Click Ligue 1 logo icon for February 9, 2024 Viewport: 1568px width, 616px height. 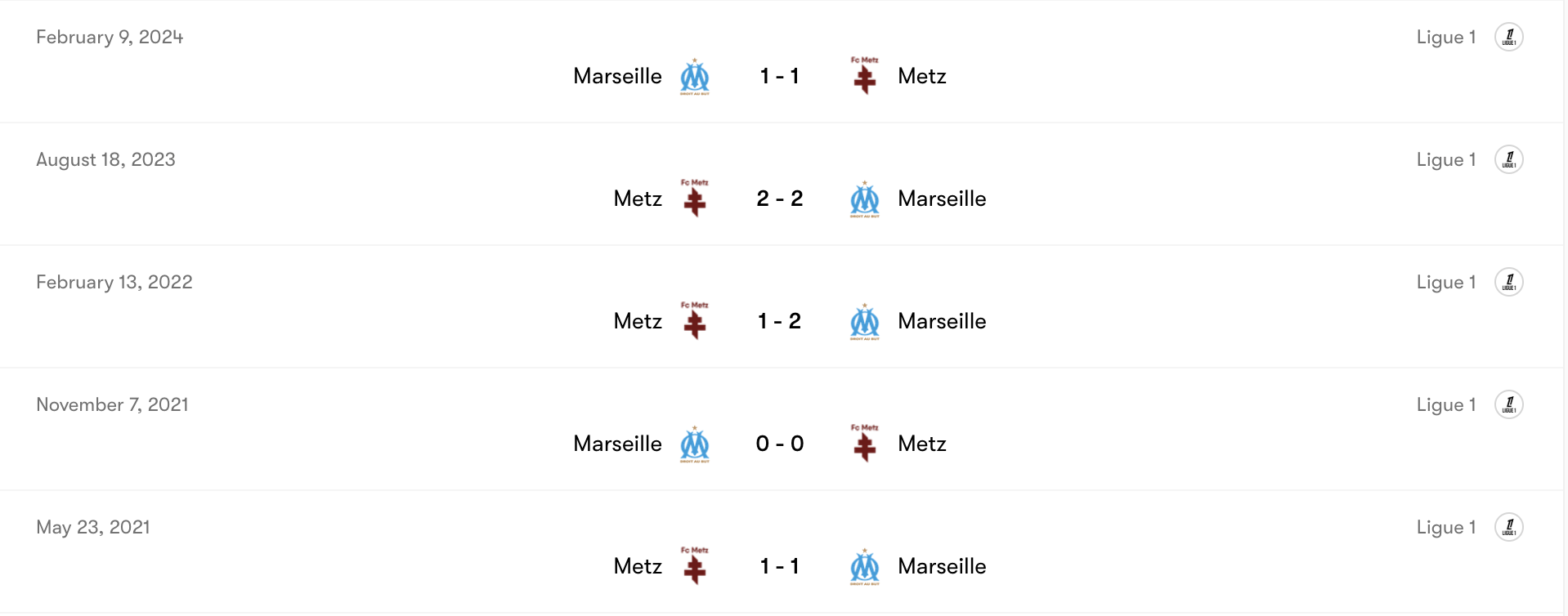click(1508, 38)
